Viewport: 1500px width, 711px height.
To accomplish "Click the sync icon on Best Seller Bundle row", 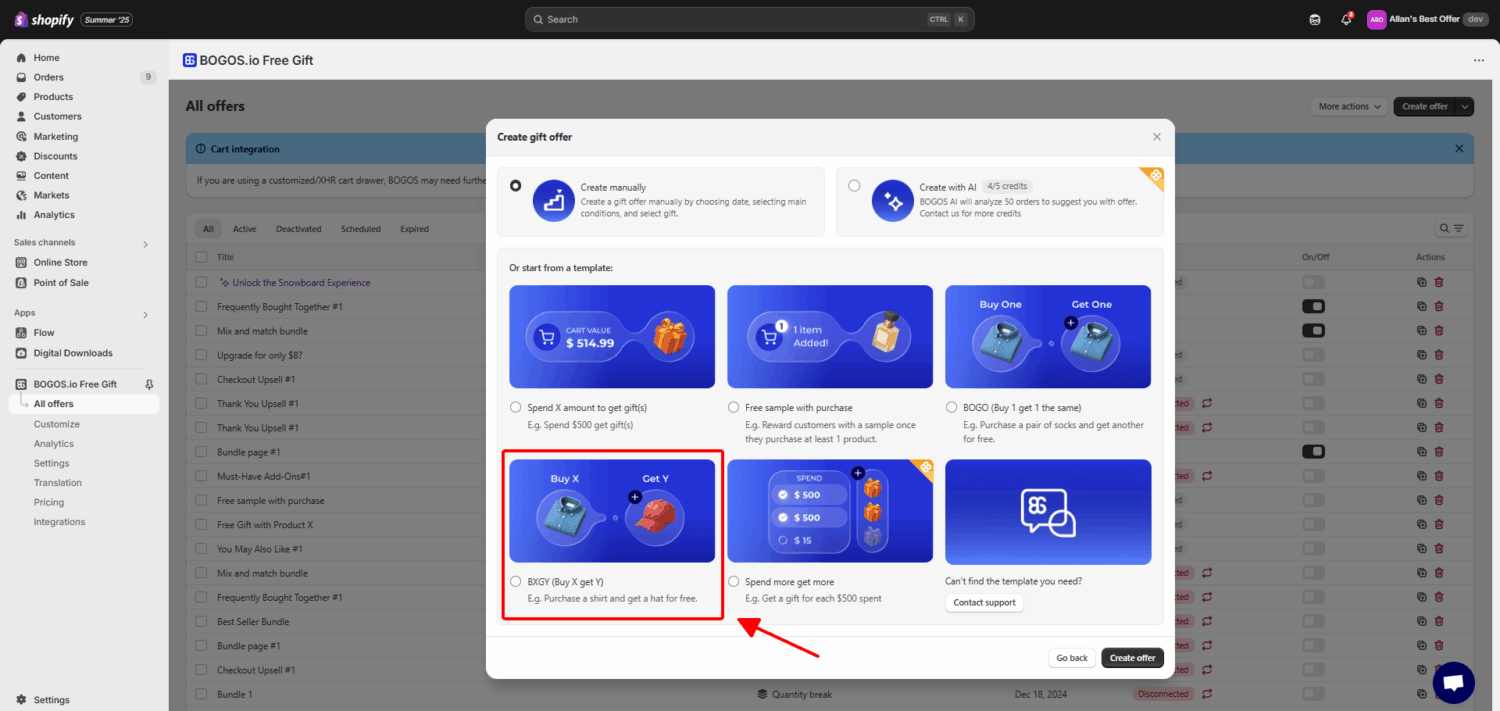I will (x=1207, y=622).
